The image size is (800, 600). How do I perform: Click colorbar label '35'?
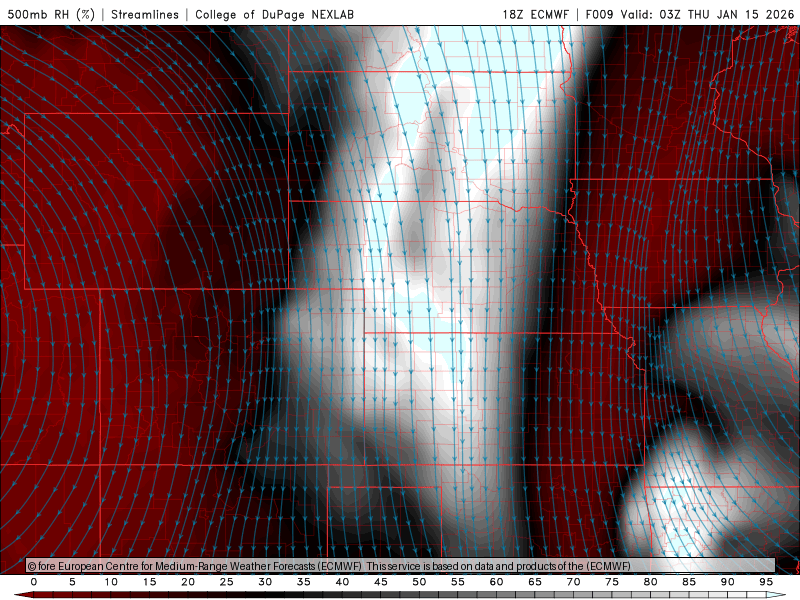304,582
